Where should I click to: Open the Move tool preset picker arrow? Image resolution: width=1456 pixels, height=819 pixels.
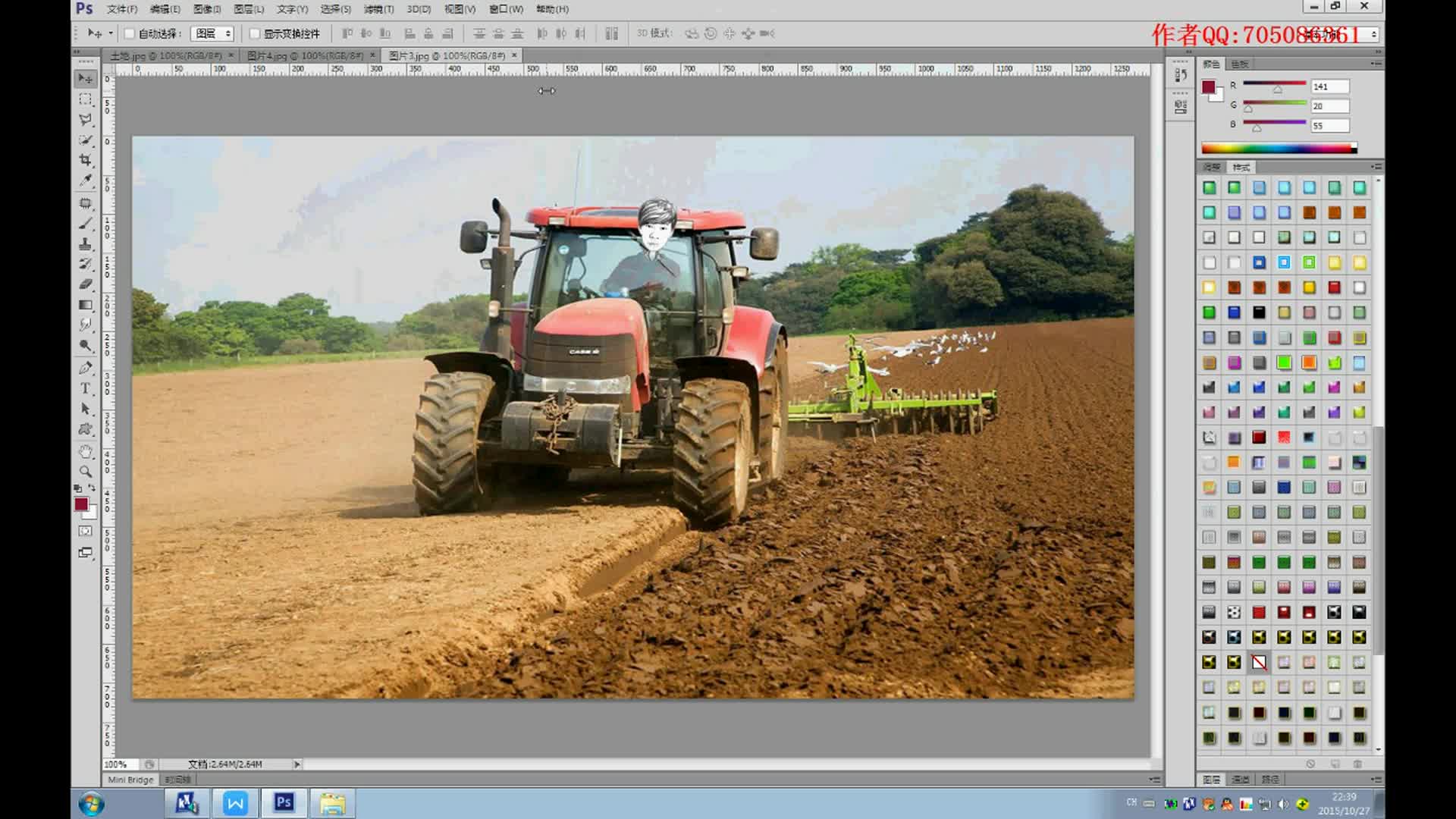pos(111,33)
